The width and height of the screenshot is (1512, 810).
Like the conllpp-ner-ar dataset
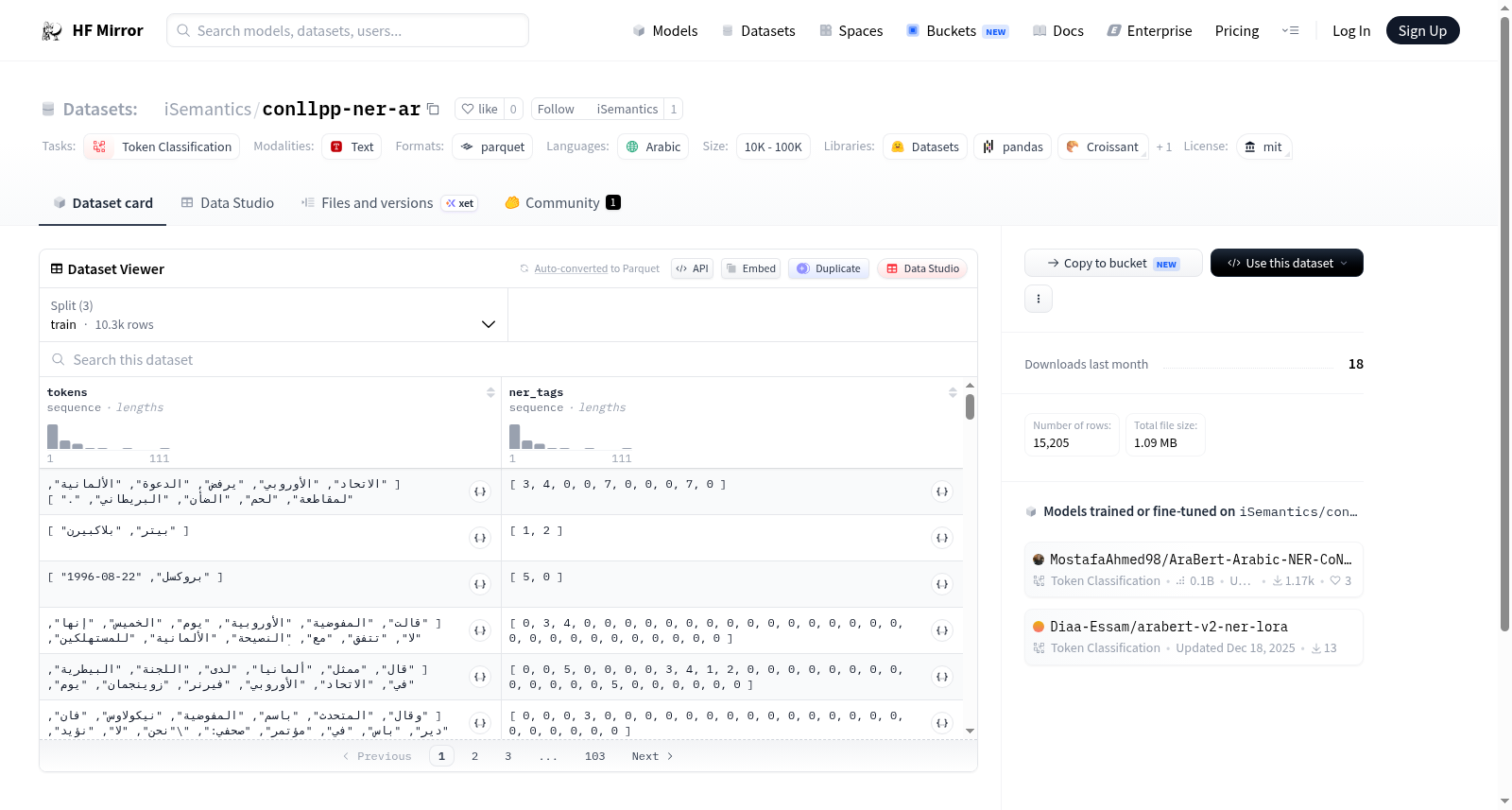[x=479, y=109]
